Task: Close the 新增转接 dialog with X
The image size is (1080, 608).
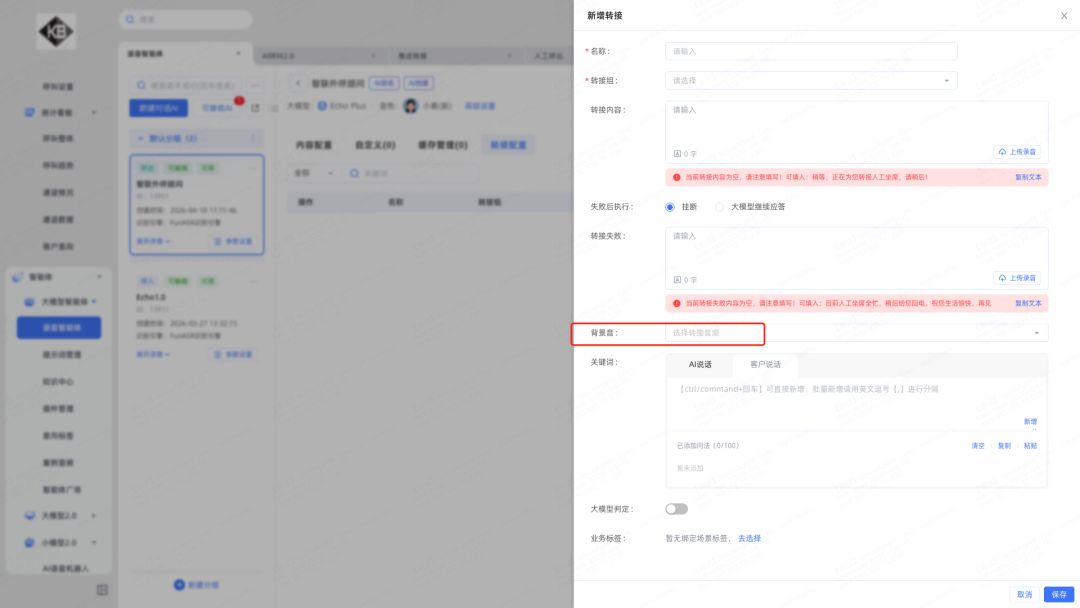Action: pyautogui.click(x=1063, y=16)
